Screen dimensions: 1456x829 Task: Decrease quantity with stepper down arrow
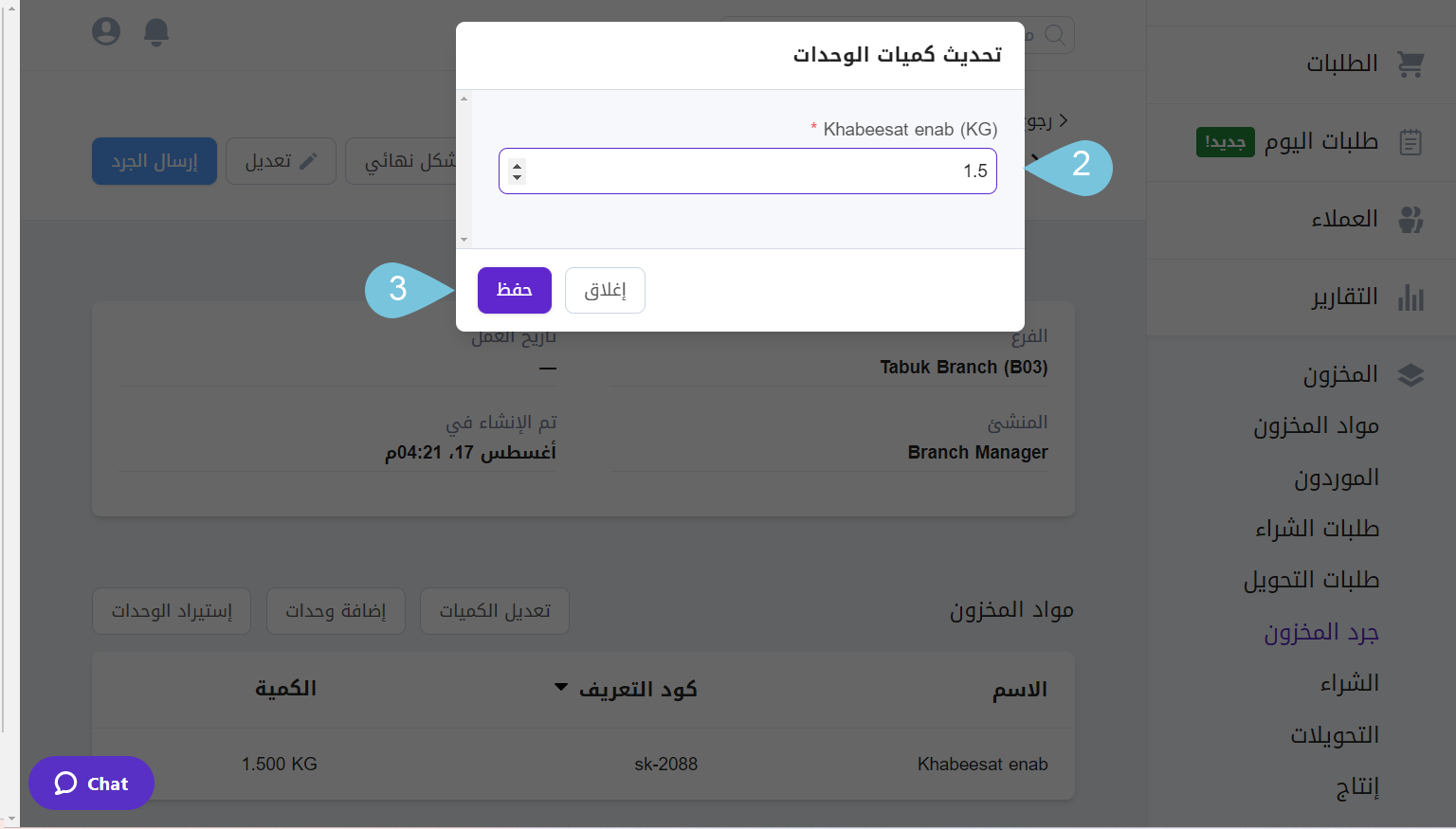[517, 177]
